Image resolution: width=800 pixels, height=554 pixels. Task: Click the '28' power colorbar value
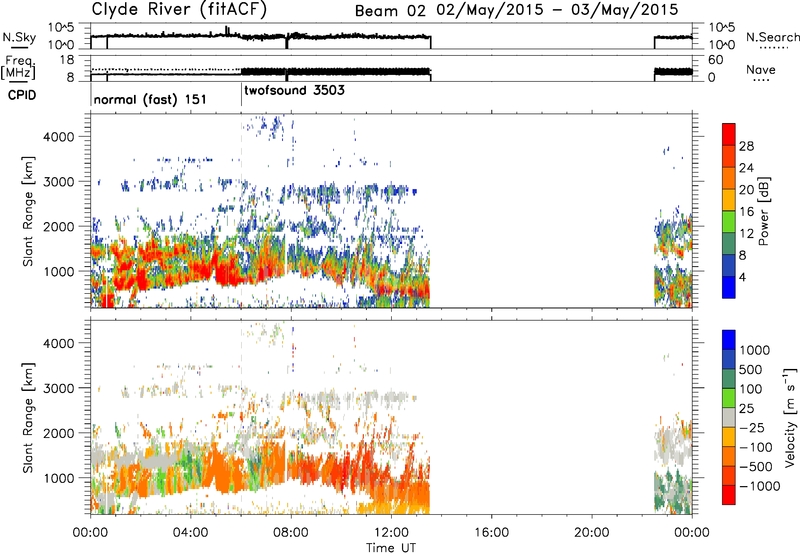point(746,146)
